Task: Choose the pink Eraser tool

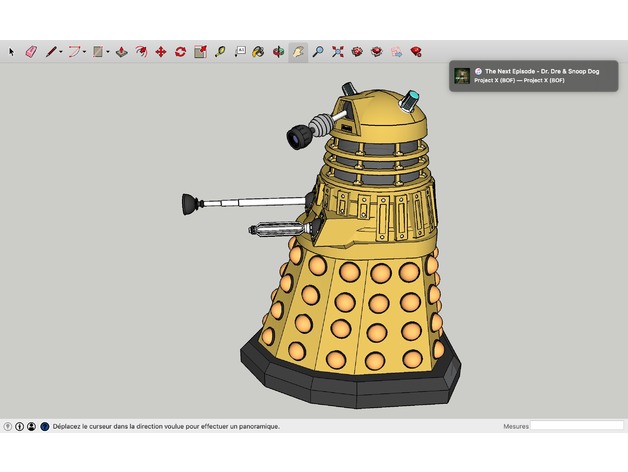Action: click(30, 51)
